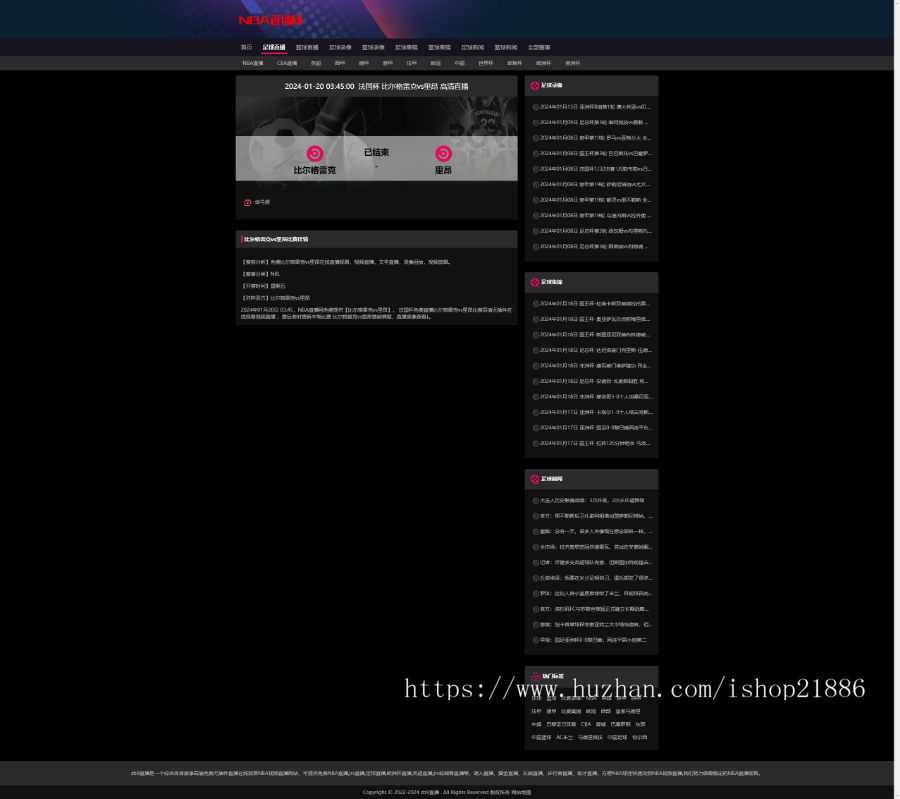Open 篮球集锦 from the main navigation

[x=439, y=48]
